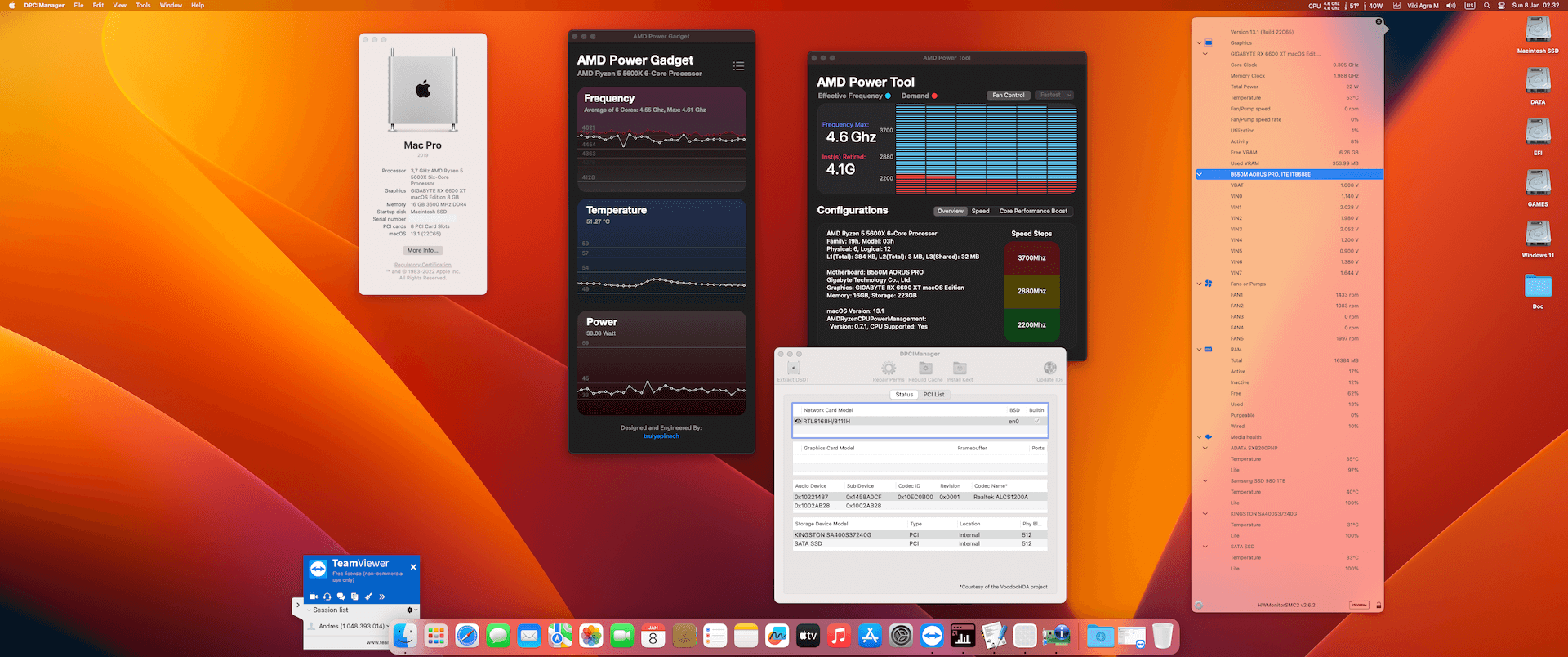Open Regulatory Certification link
The image size is (1568, 657).
tap(423, 265)
